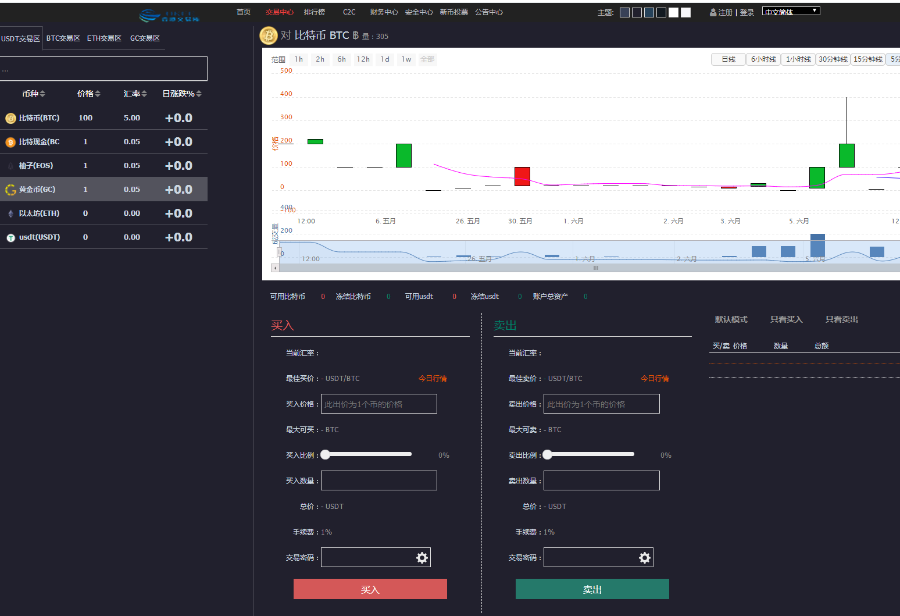Click the red 买入 buy button
Screen dimensions: 900x616
coord(370,589)
